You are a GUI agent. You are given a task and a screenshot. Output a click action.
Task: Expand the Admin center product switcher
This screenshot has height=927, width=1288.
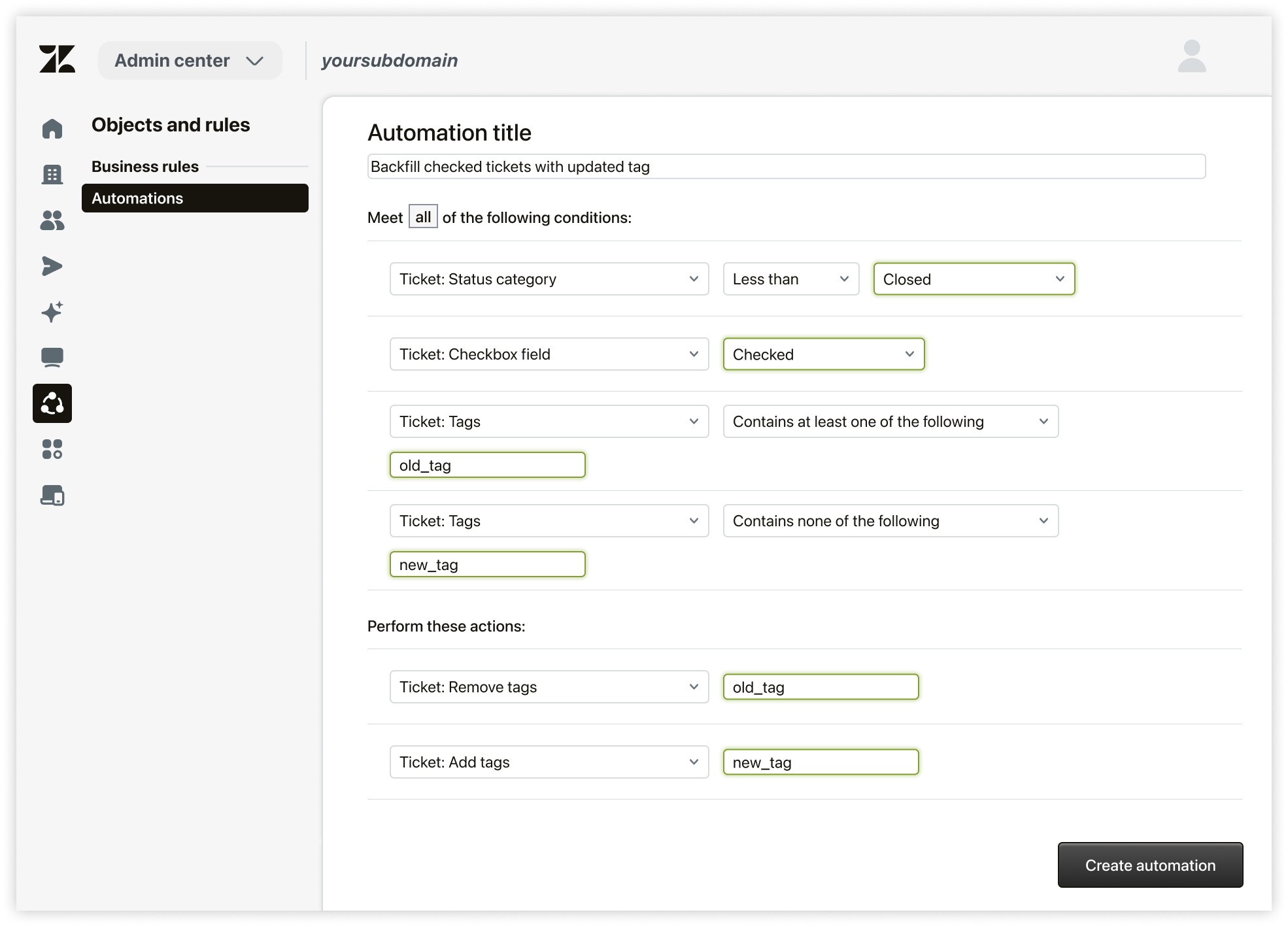coord(190,60)
